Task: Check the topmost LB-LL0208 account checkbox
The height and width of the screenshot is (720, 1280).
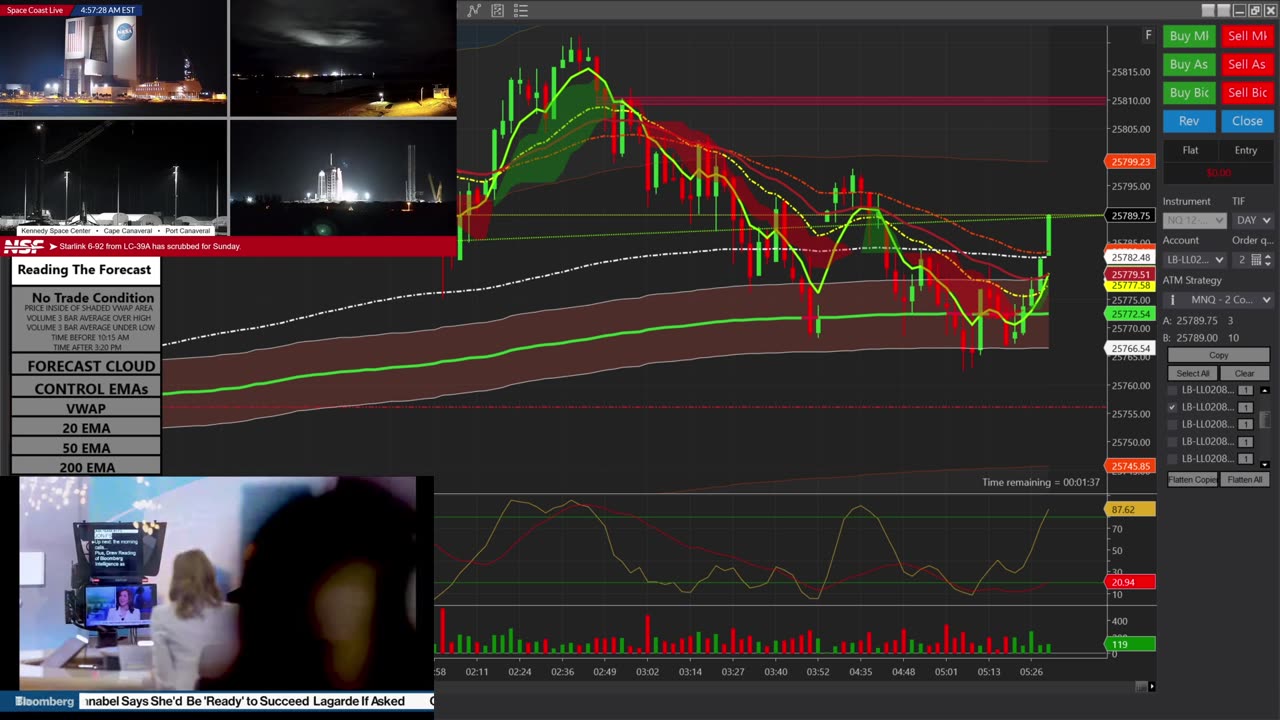Action: (1173, 390)
